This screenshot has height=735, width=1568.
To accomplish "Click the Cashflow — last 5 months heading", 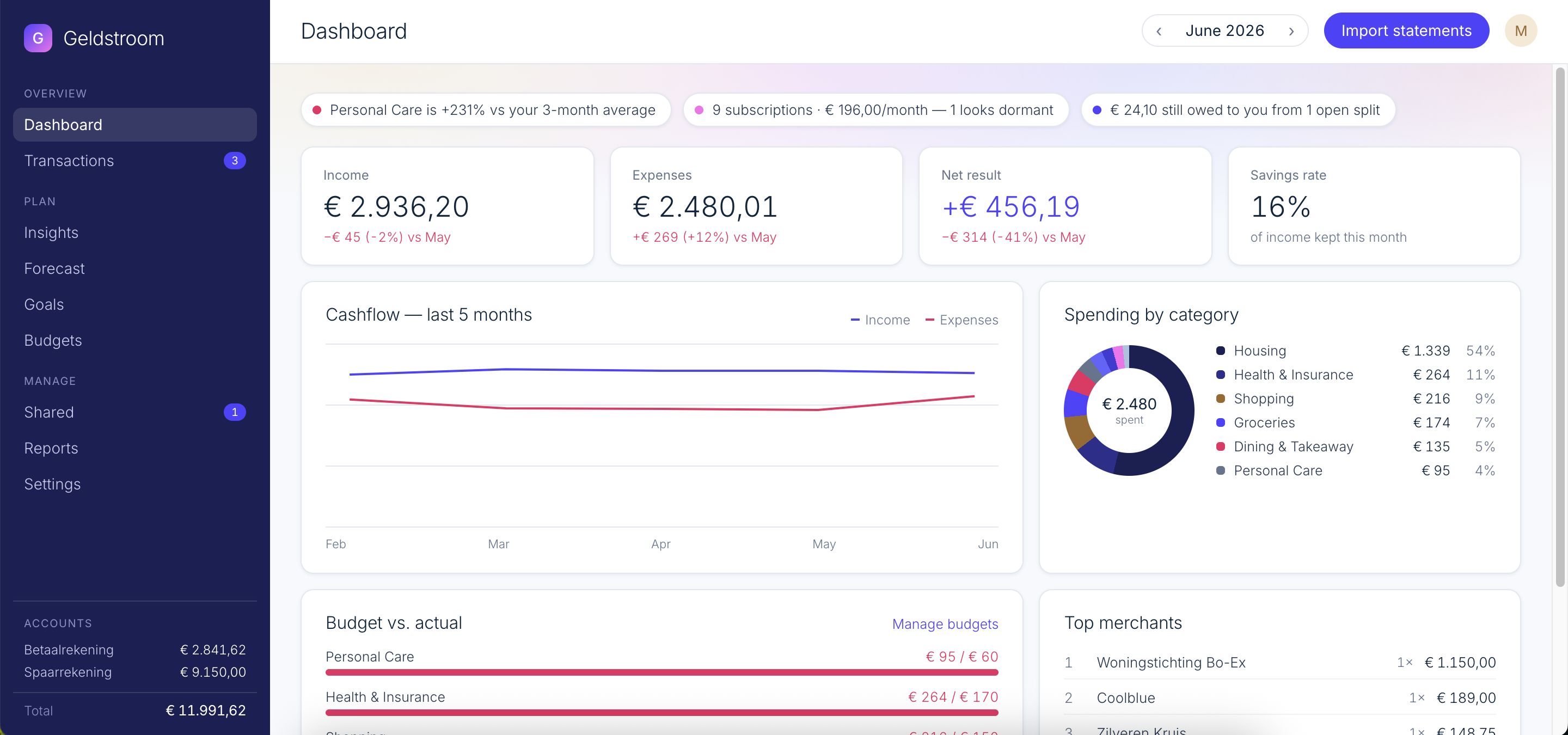I will tap(428, 315).
